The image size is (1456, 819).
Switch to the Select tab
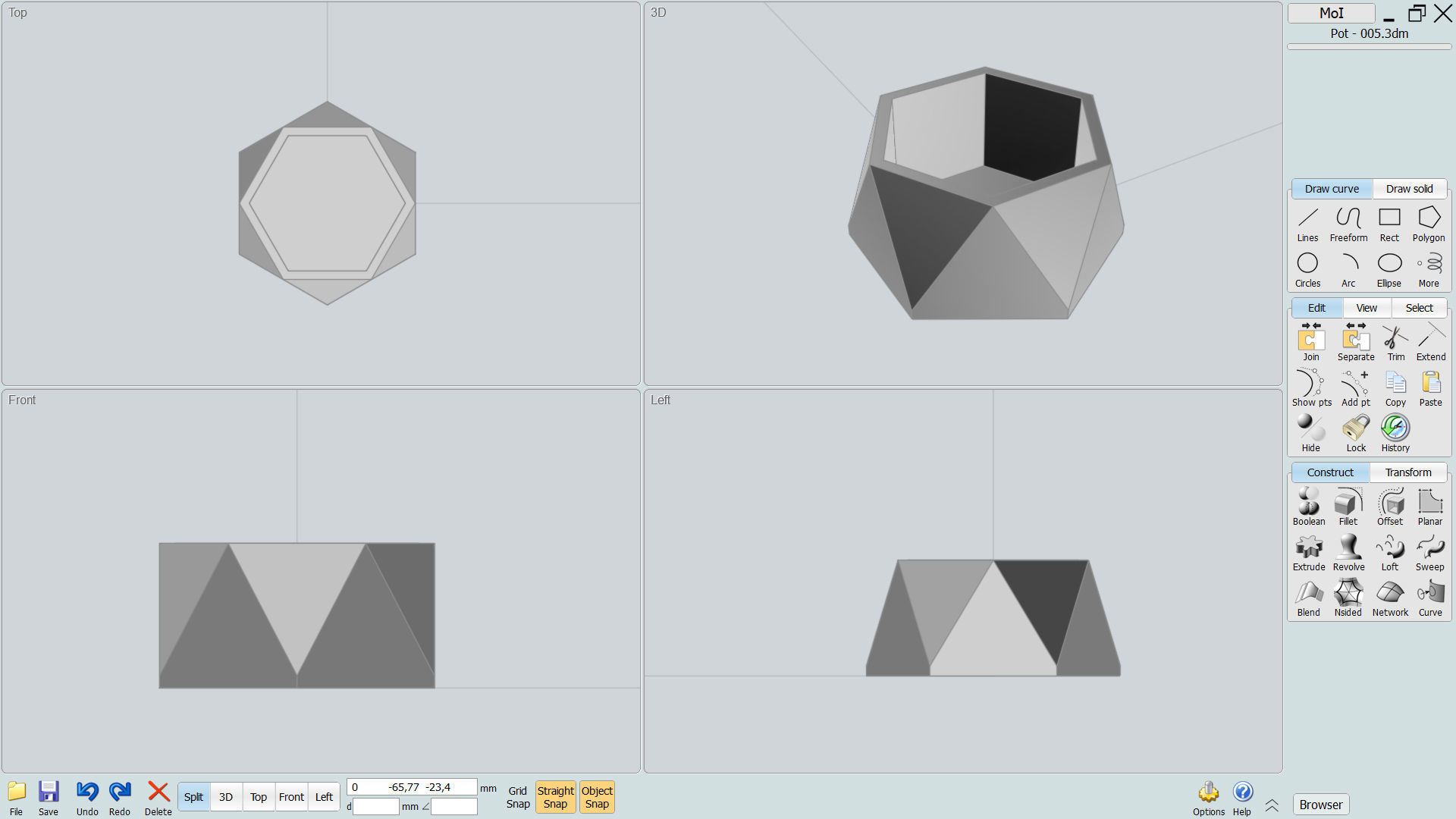1419,308
